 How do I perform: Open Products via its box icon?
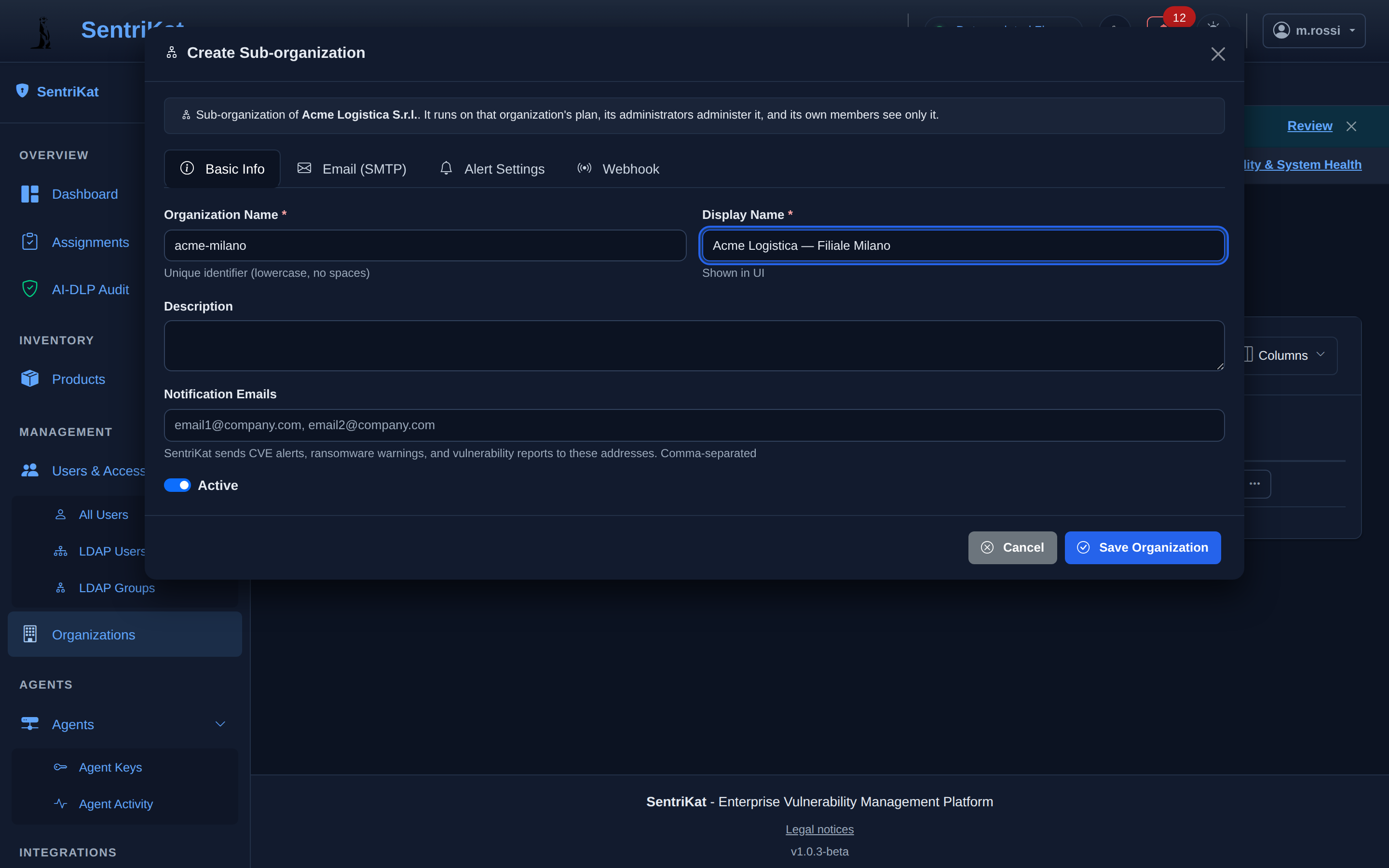30,379
